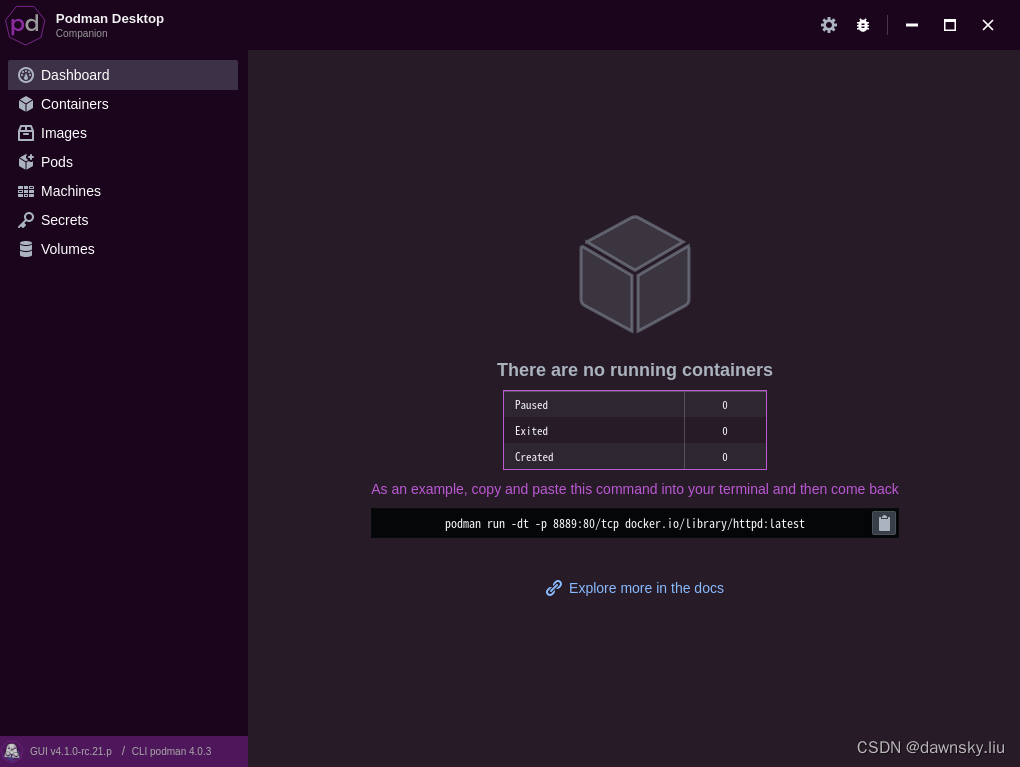Viewport: 1020px width, 767px height.
Task: Maximize the Podman Desktop window
Action: point(950,25)
